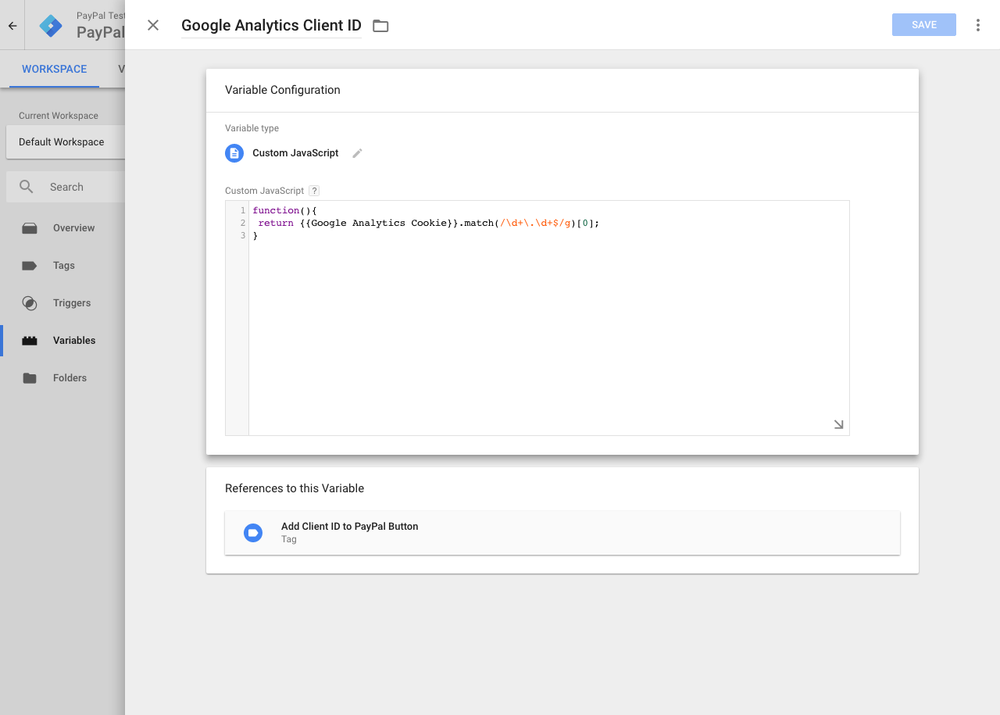
Task: Click line number 1 in editor gutter
Action: pos(242,210)
